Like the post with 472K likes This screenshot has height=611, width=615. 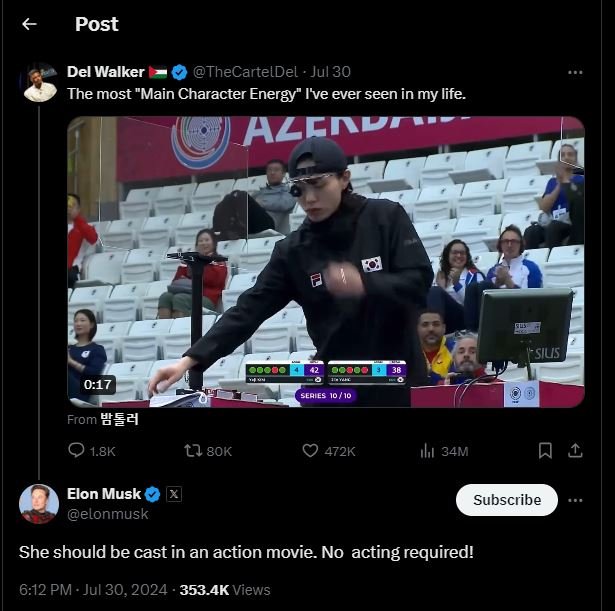310,451
